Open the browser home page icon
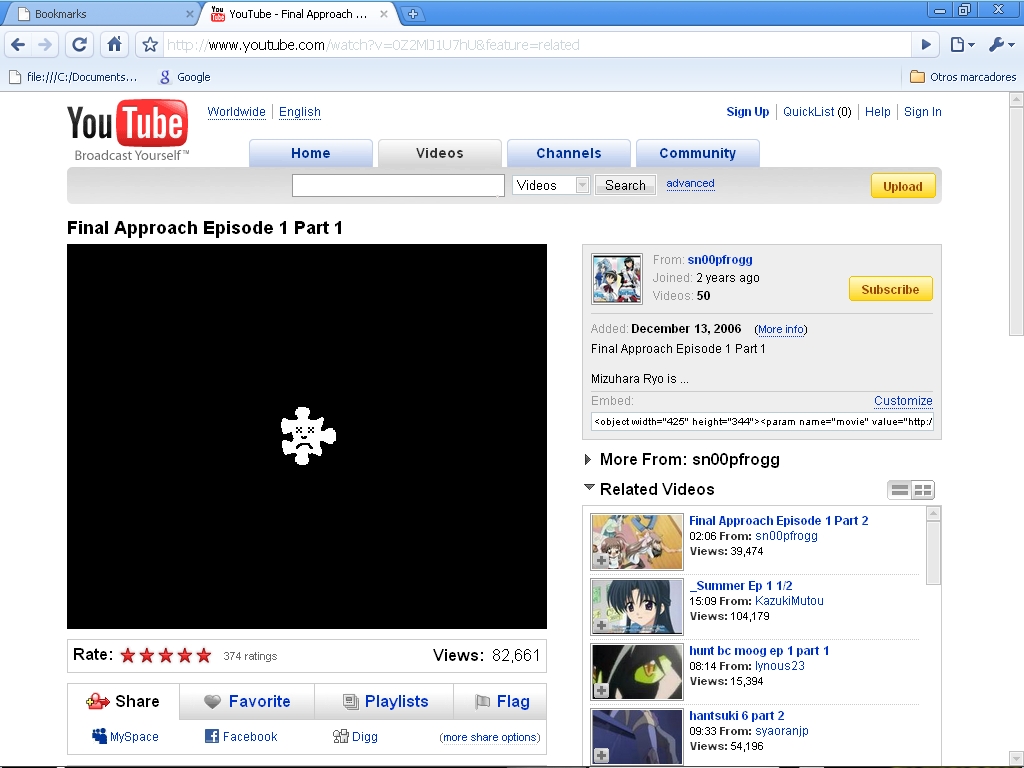This screenshot has width=1024, height=768. 114,44
